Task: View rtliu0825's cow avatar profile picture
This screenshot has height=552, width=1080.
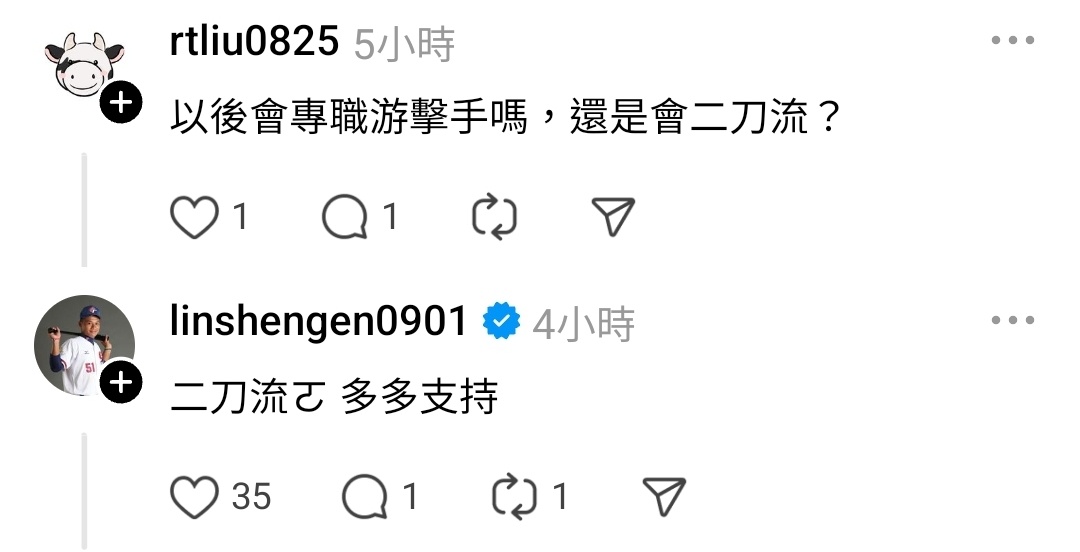Action: (x=84, y=65)
